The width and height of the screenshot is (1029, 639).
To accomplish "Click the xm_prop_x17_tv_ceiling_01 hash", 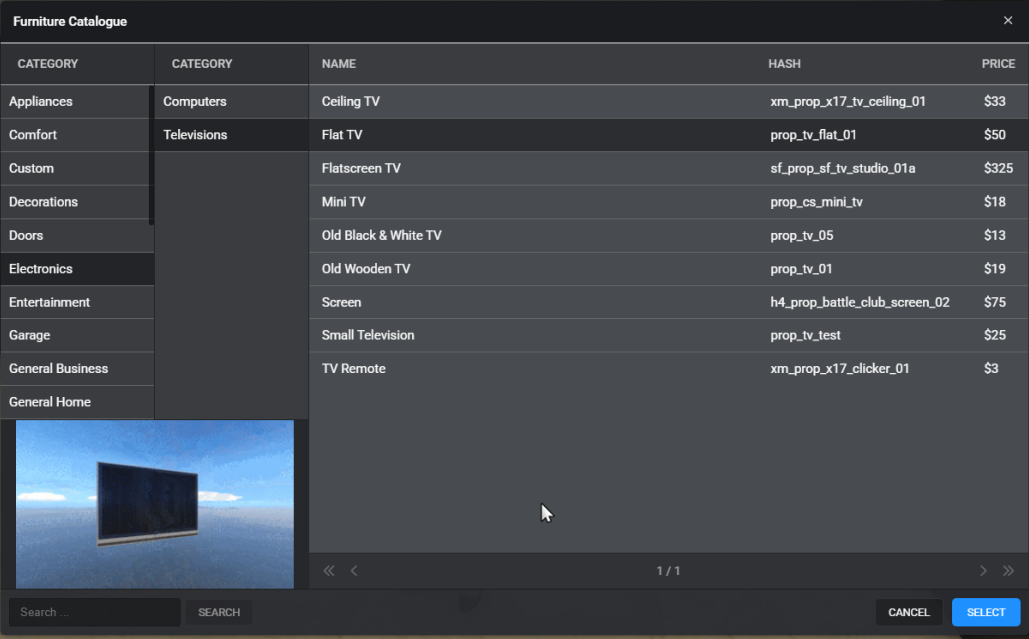I will (x=848, y=102).
